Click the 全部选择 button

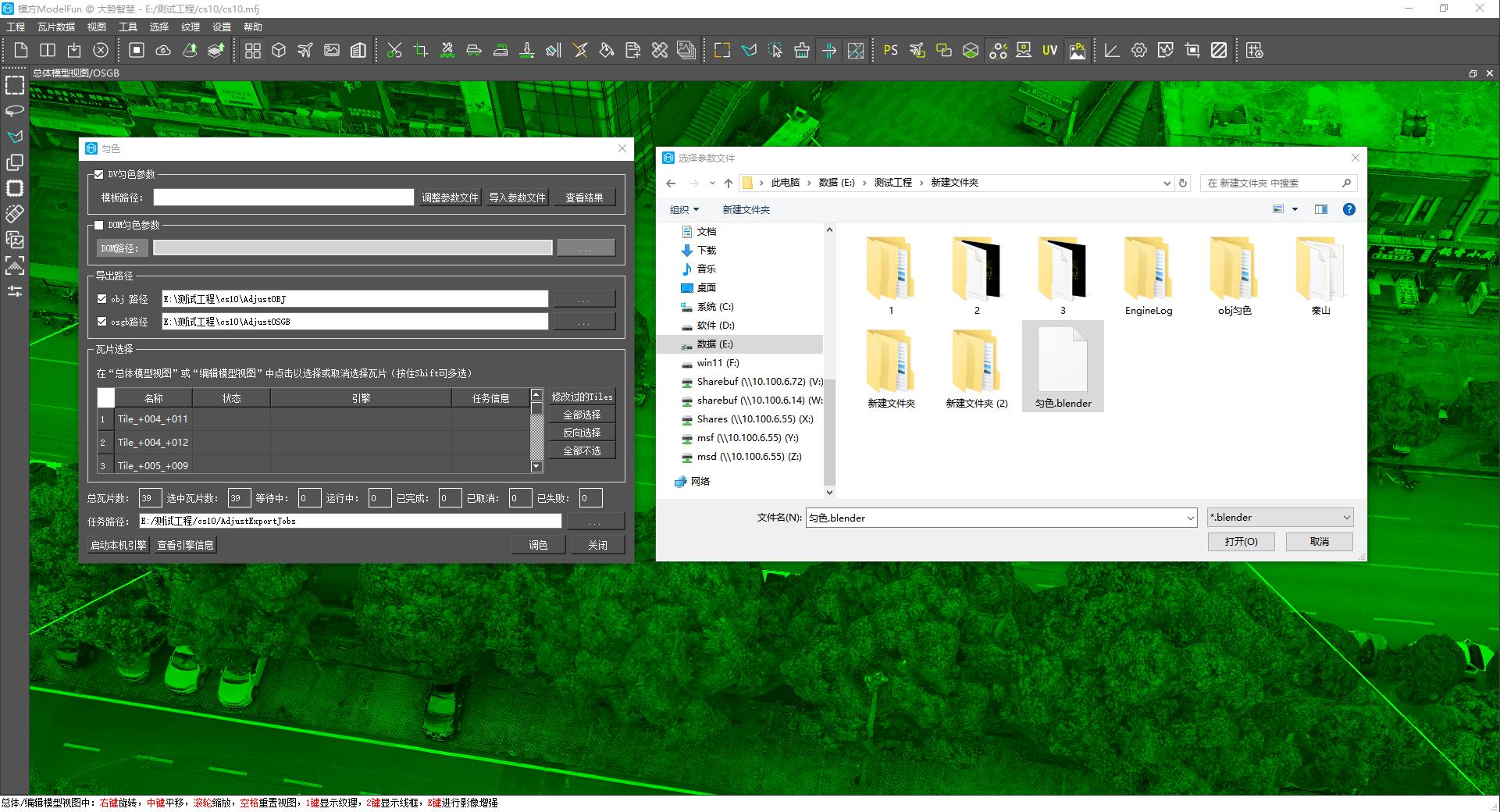(582, 415)
